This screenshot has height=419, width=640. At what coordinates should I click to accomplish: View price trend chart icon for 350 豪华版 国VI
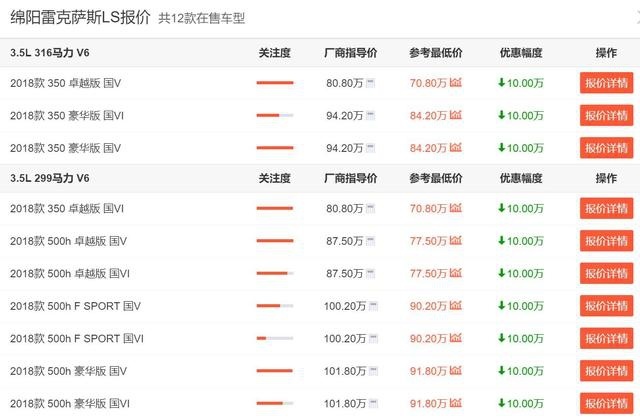(x=456, y=115)
